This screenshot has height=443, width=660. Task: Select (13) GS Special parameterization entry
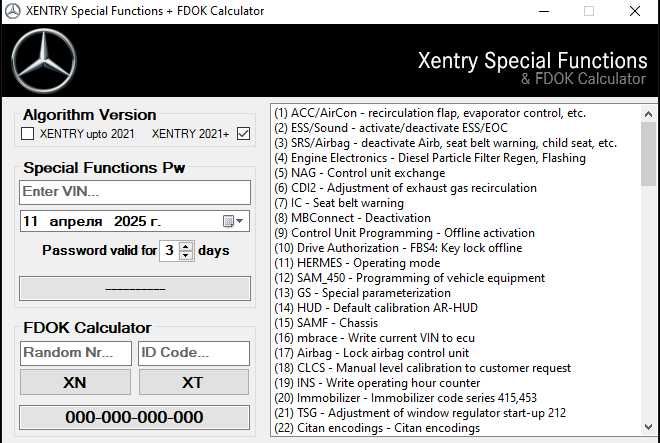click(362, 293)
